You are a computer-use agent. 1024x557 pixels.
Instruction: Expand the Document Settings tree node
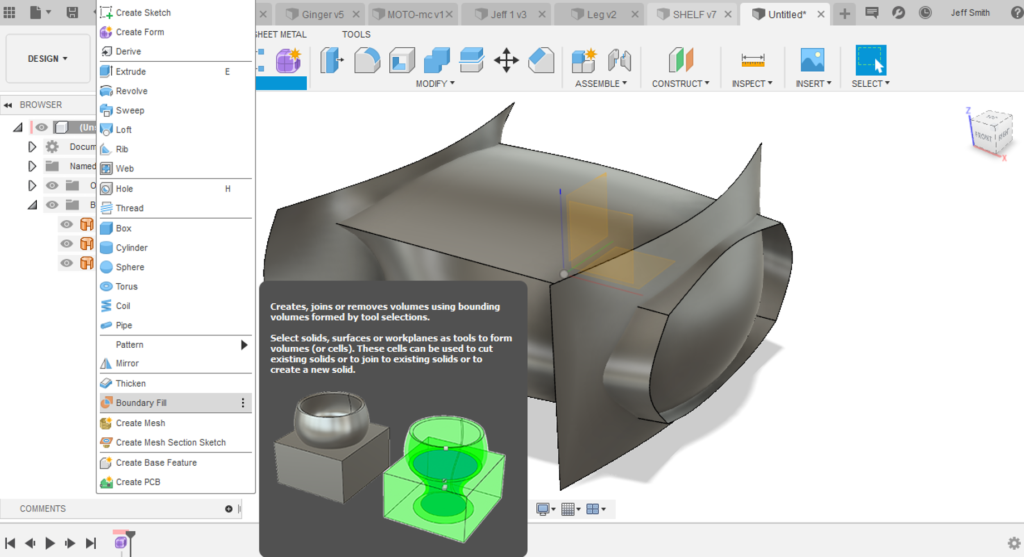[32, 146]
